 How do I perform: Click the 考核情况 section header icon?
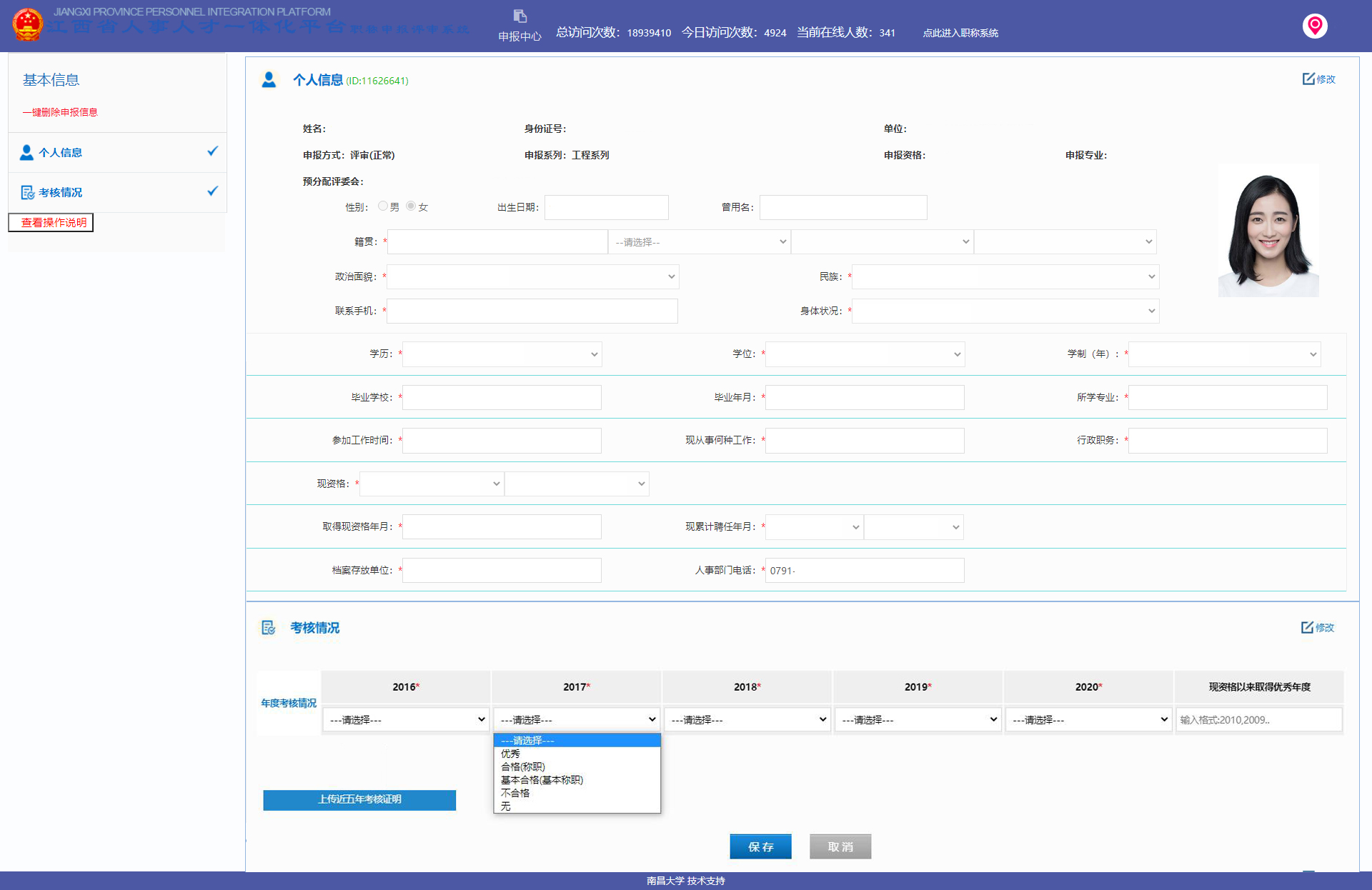(x=269, y=628)
